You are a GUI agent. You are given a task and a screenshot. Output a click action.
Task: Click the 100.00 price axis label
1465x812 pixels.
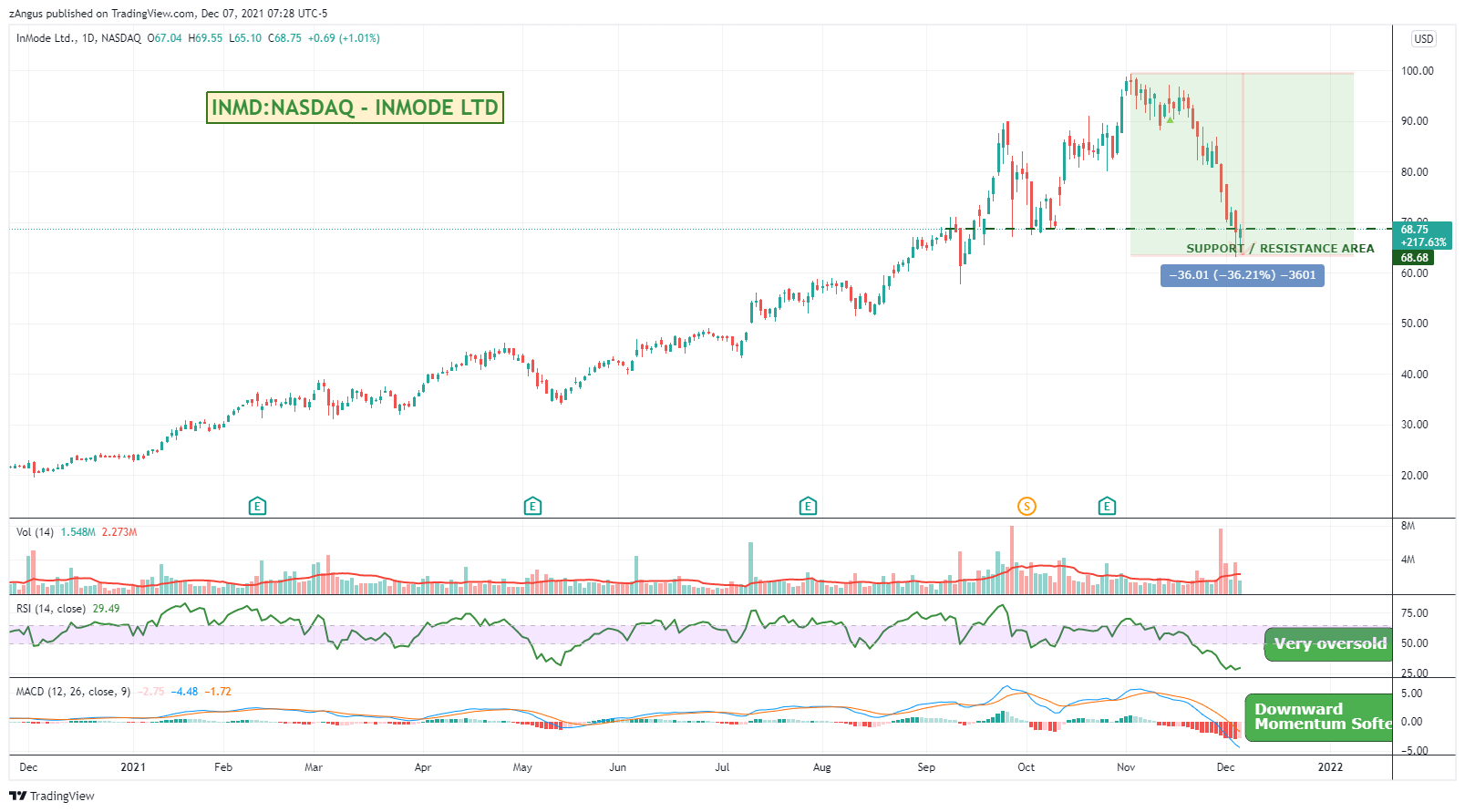pyautogui.click(x=1418, y=71)
